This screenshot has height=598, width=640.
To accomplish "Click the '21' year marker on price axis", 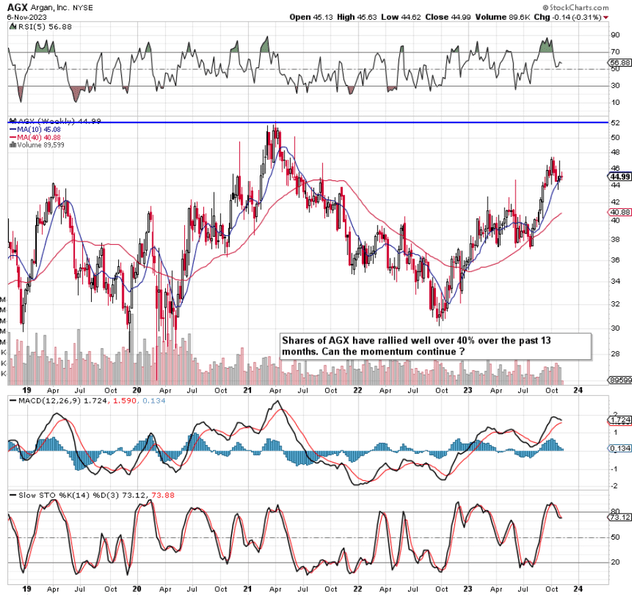I will point(247,390).
